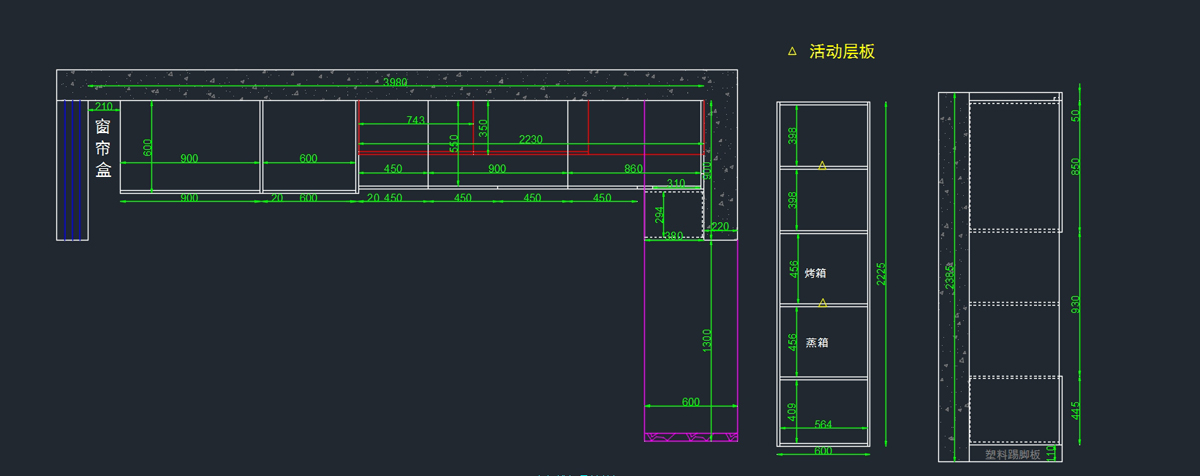Select the 烤箱 oven label

[816, 273]
